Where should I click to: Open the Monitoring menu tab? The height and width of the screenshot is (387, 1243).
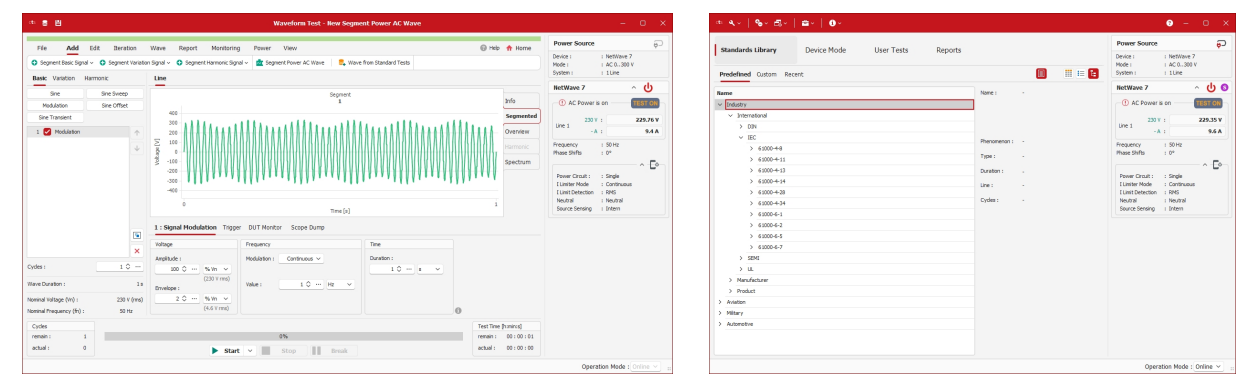(x=226, y=48)
